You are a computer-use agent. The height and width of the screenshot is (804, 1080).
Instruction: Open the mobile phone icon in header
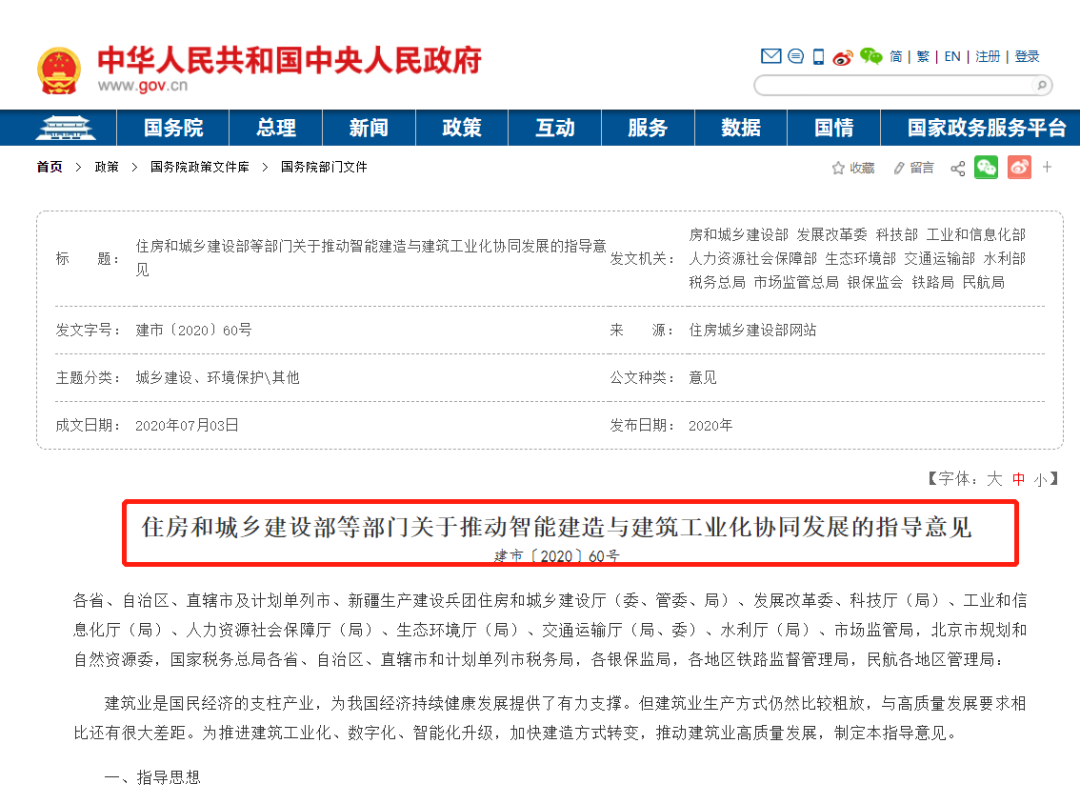[x=818, y=56]
